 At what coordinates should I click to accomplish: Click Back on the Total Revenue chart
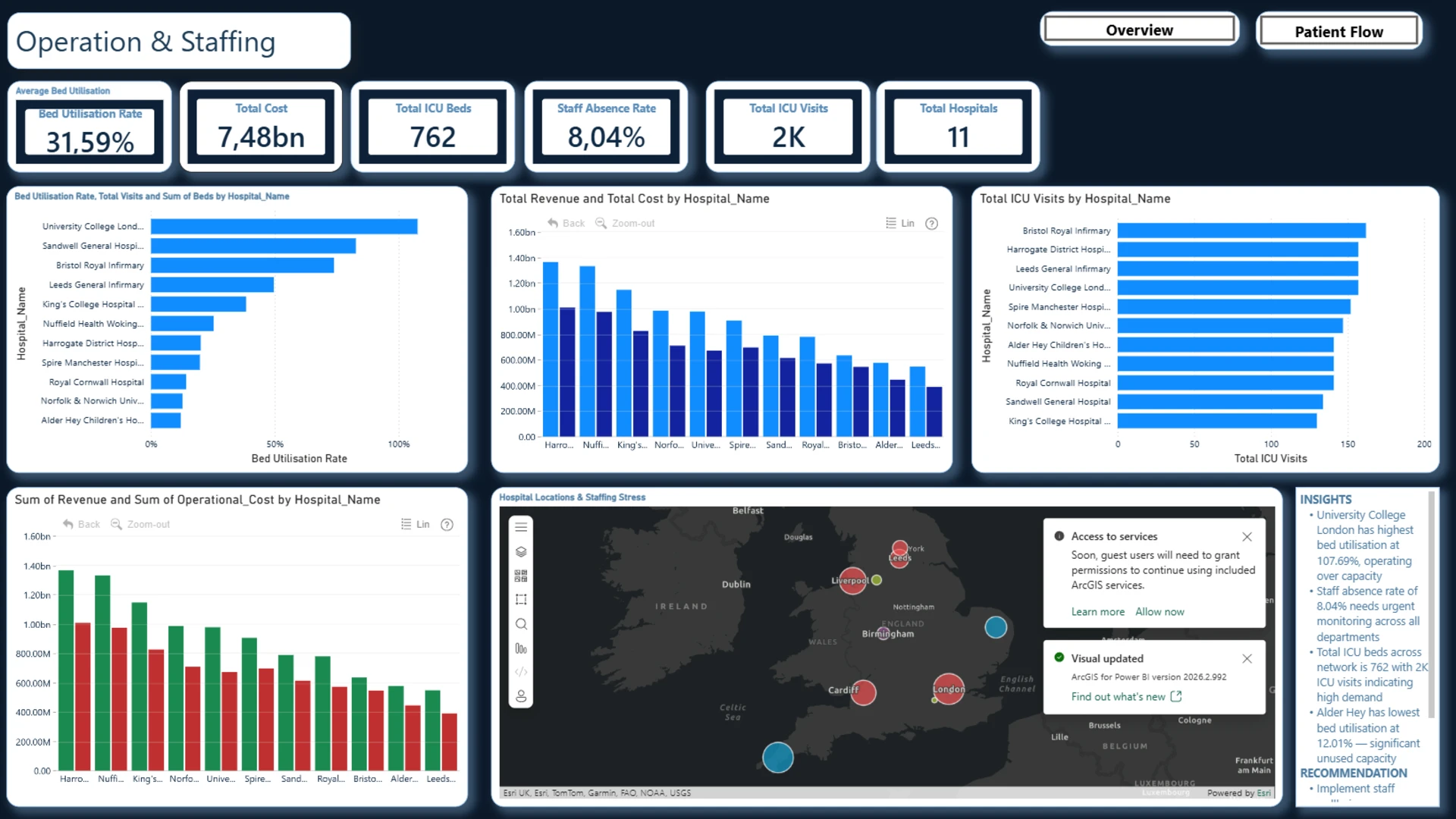tap(566, 224)
